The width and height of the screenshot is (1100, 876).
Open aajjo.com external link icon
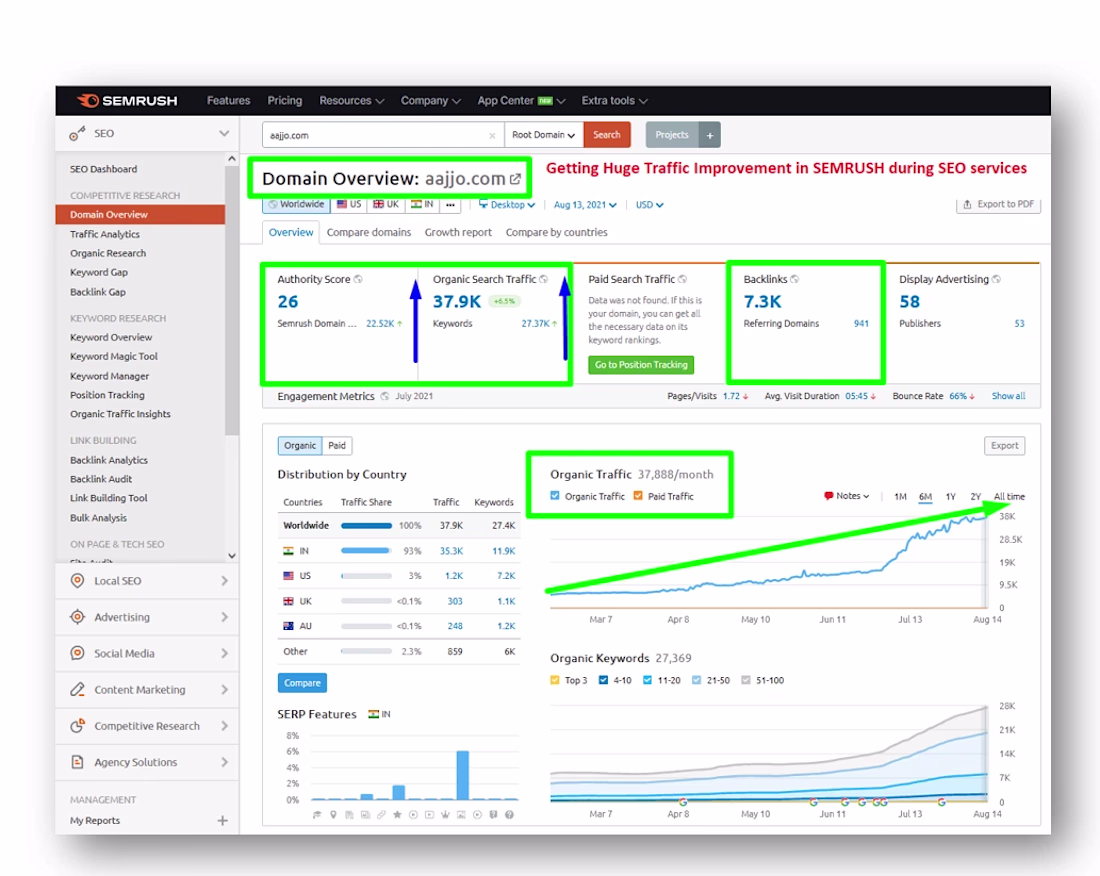coord(515,179)
